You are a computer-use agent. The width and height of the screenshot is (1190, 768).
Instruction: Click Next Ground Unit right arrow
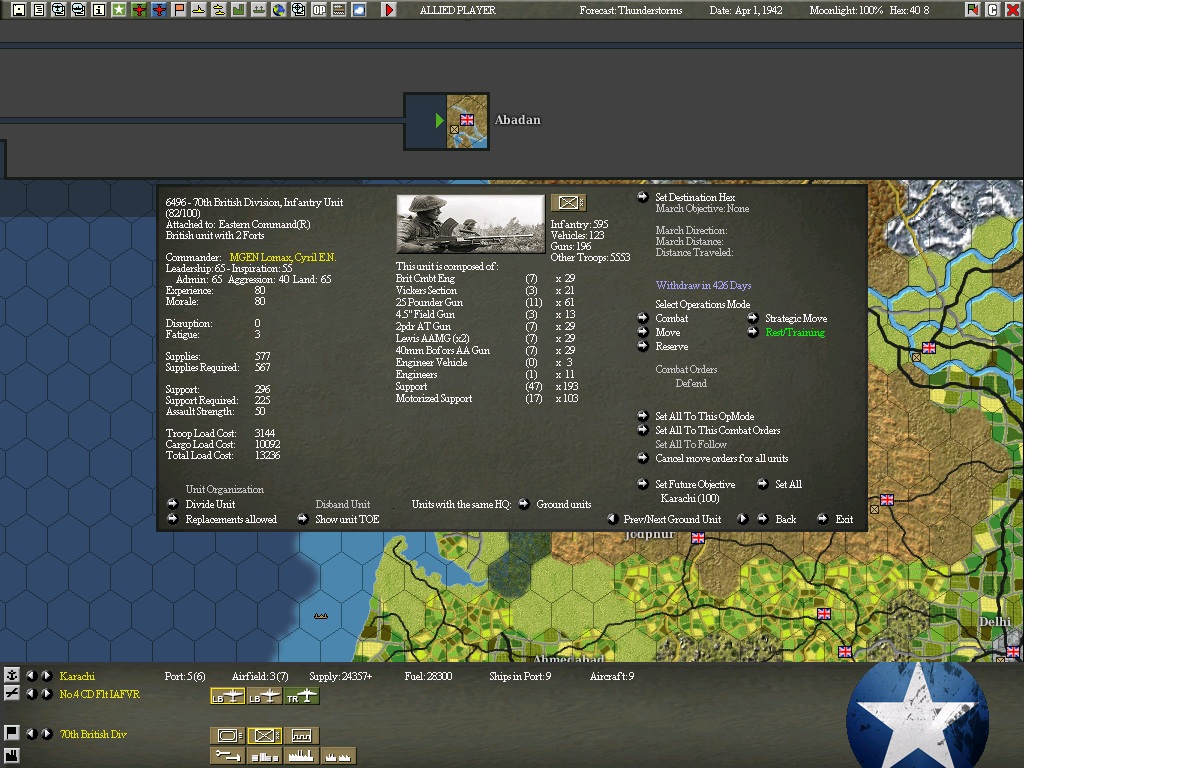click(742, 519)
